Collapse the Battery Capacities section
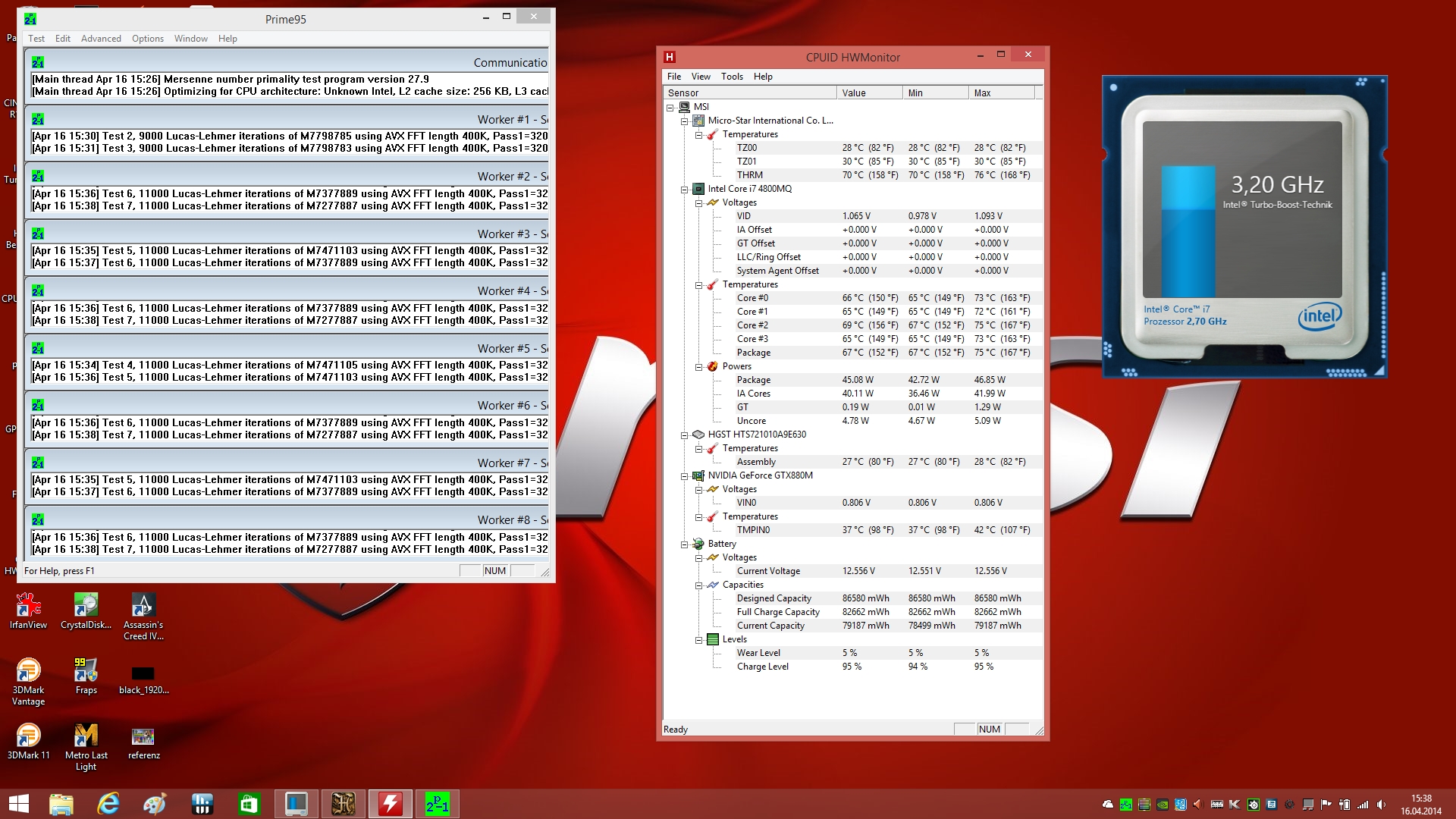The height and width of the screenshot is (819, 1456). [x=698, y=585]
